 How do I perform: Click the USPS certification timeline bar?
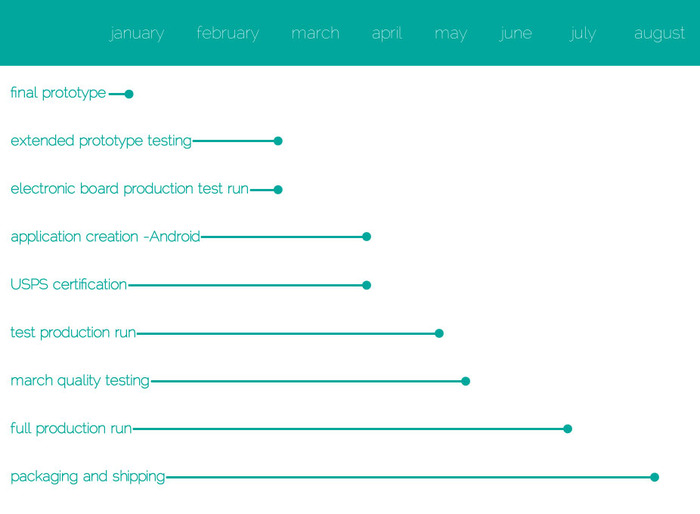click(x=246, y=285)
